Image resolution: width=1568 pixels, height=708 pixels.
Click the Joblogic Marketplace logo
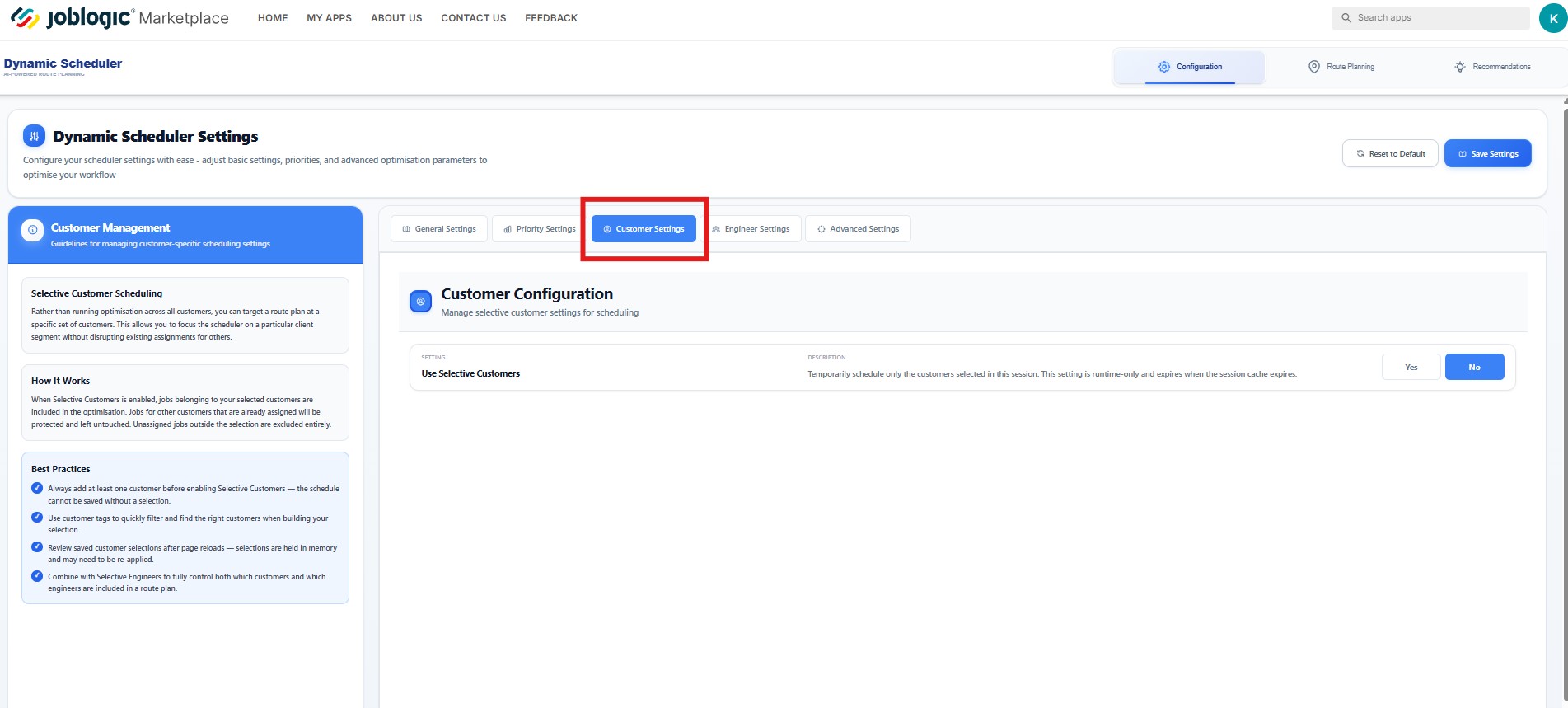119,17
